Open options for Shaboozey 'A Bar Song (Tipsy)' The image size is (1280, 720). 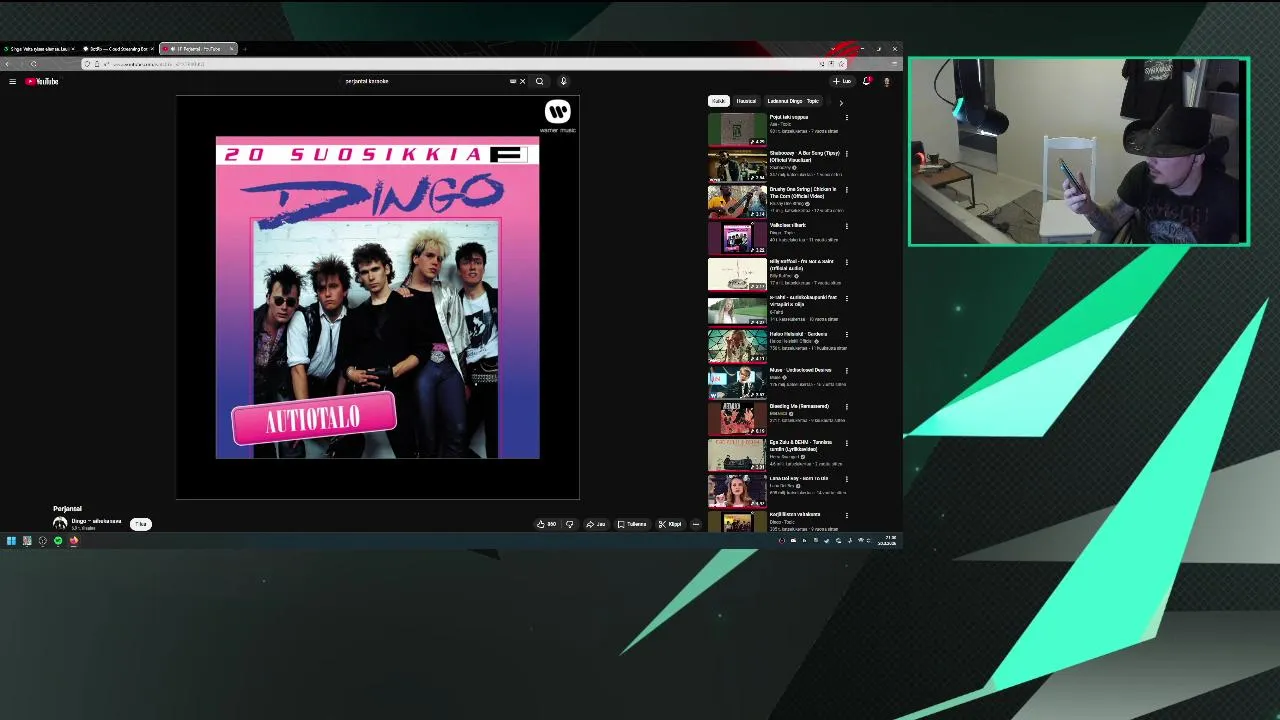(847, 154)
